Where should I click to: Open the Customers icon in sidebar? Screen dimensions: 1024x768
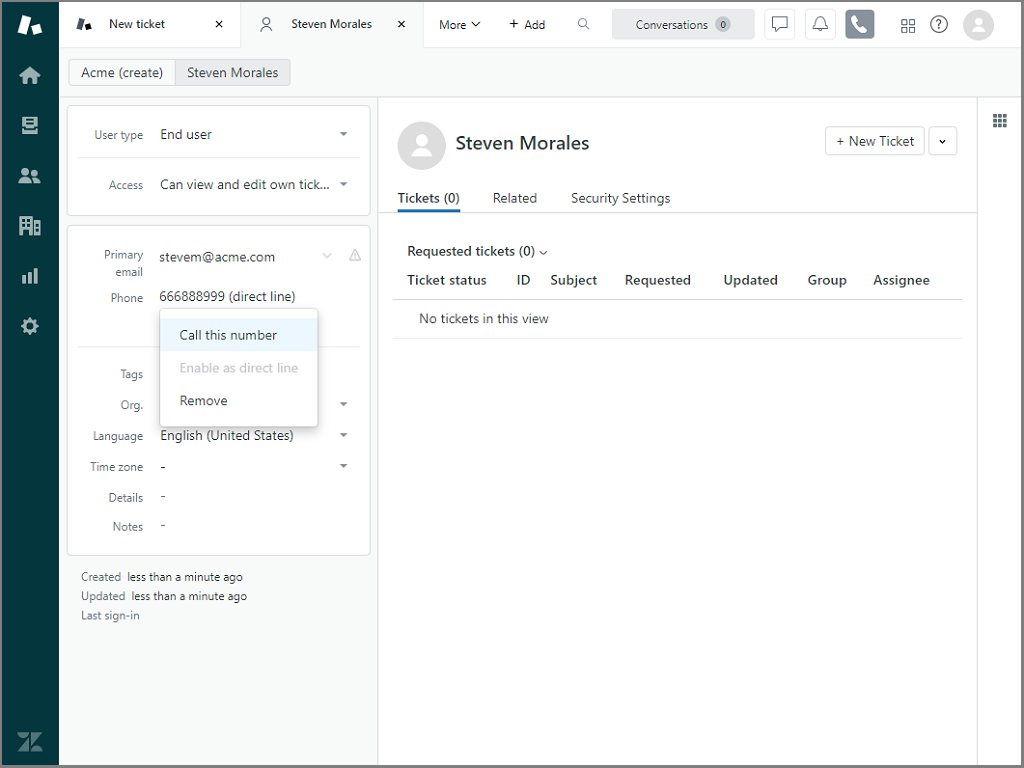click(29, 176)
